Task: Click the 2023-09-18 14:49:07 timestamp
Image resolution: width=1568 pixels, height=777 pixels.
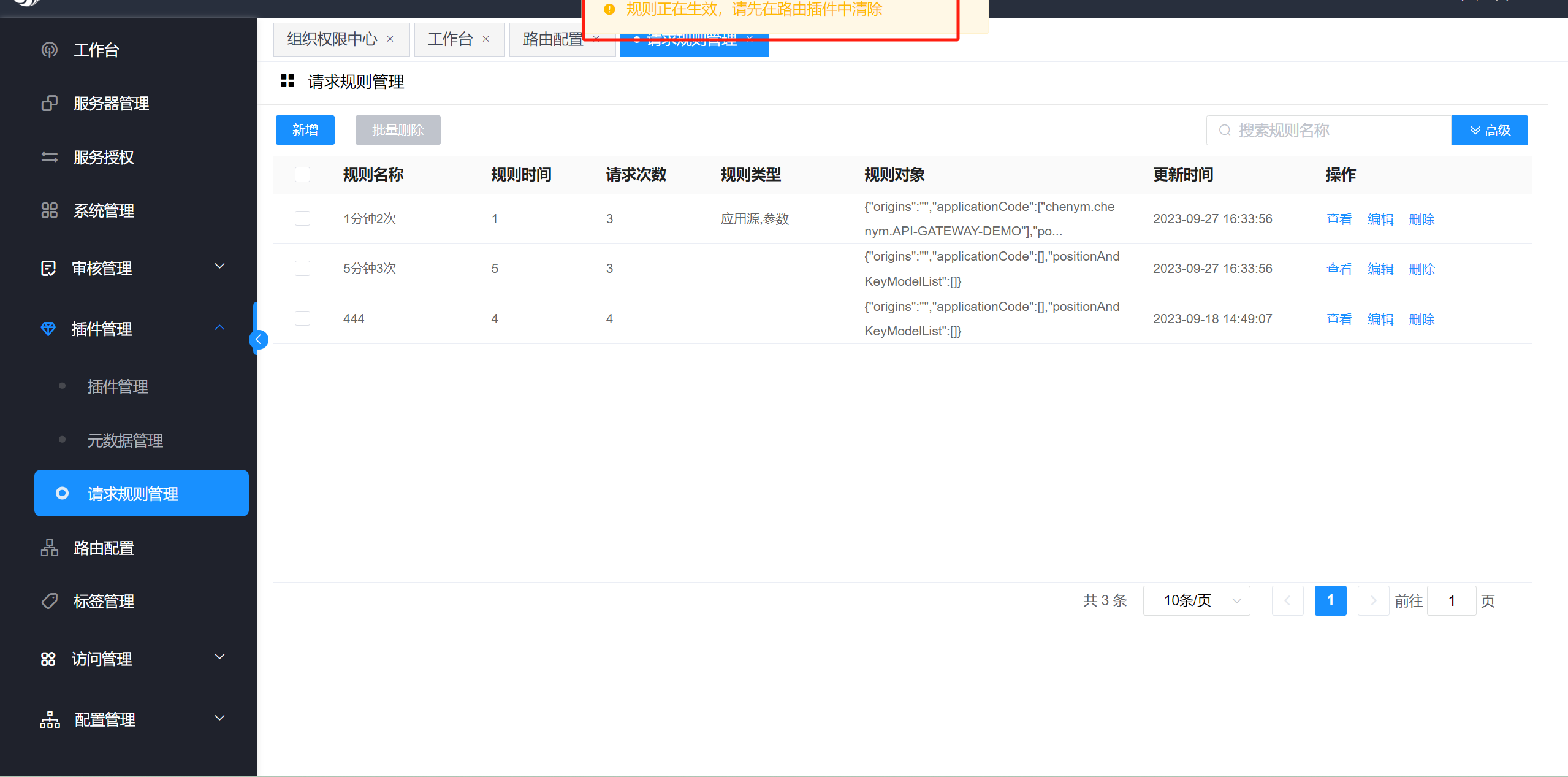Action: pos(1212,319)
